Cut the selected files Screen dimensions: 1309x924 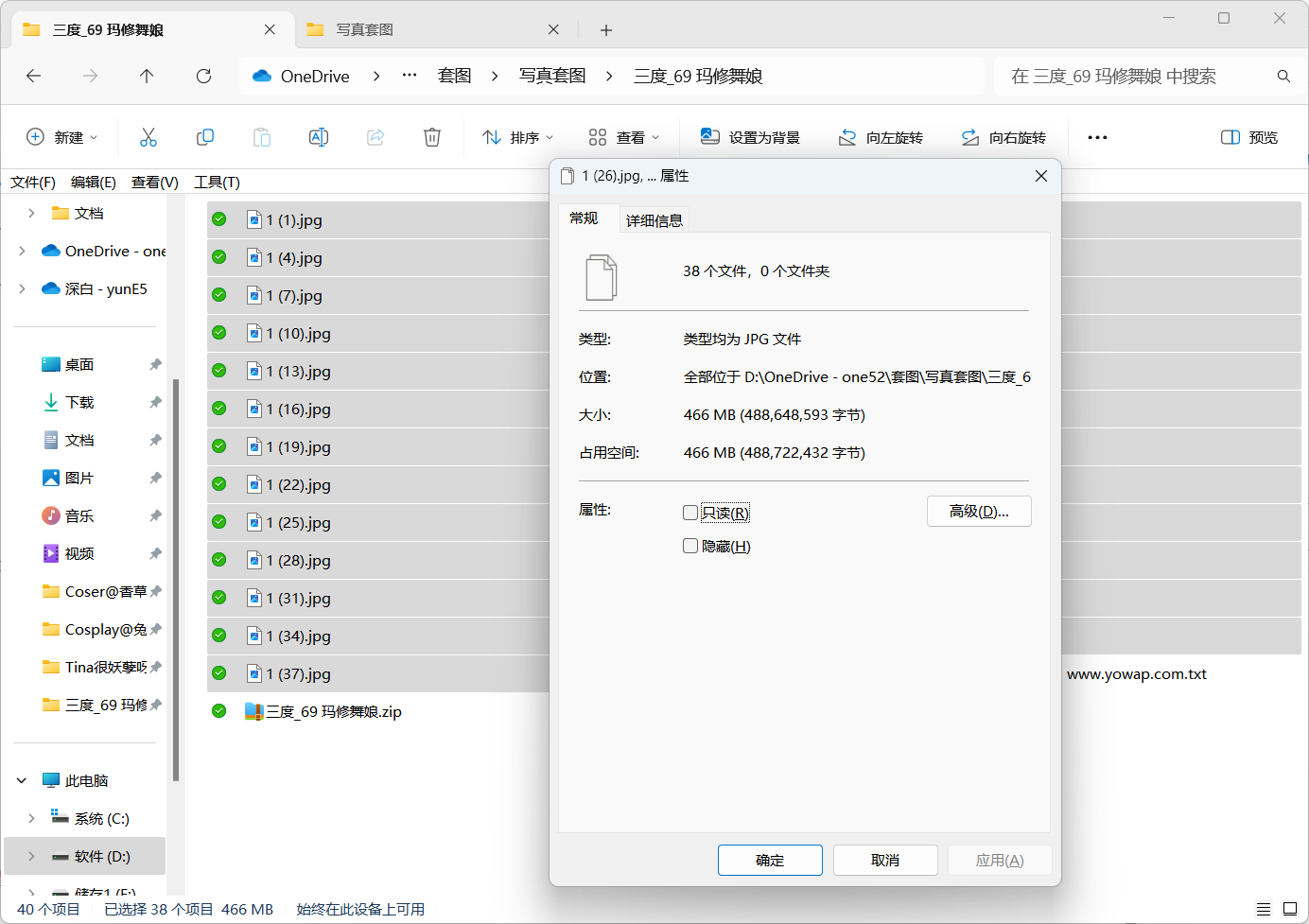pyautogui.click(x=148, y=137)
